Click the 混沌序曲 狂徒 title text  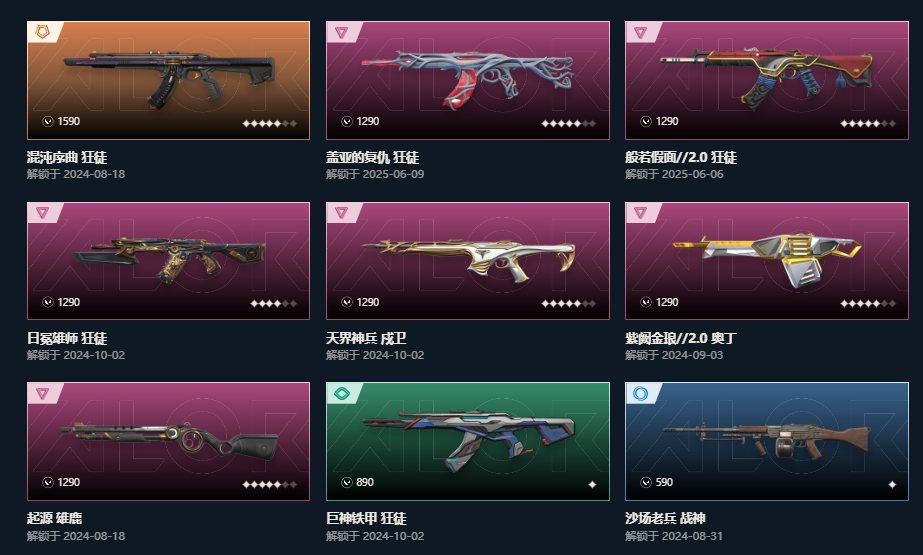(x=67, y=157)
